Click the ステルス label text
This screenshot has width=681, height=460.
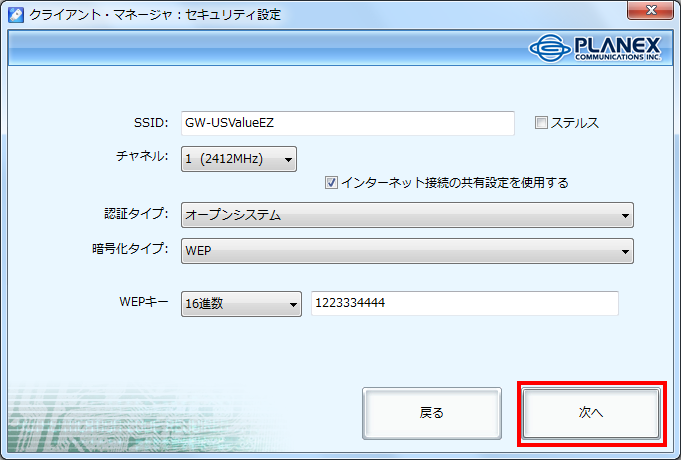[575, 123]
